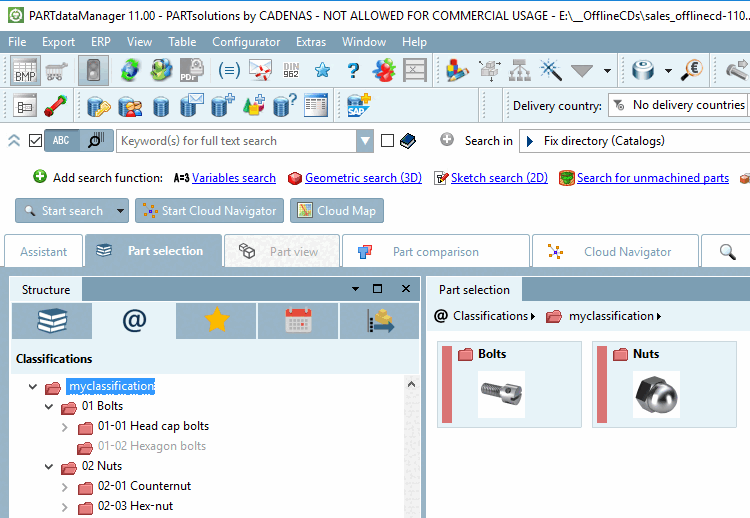Select the calendar history tab in Structure

[298, 320]
